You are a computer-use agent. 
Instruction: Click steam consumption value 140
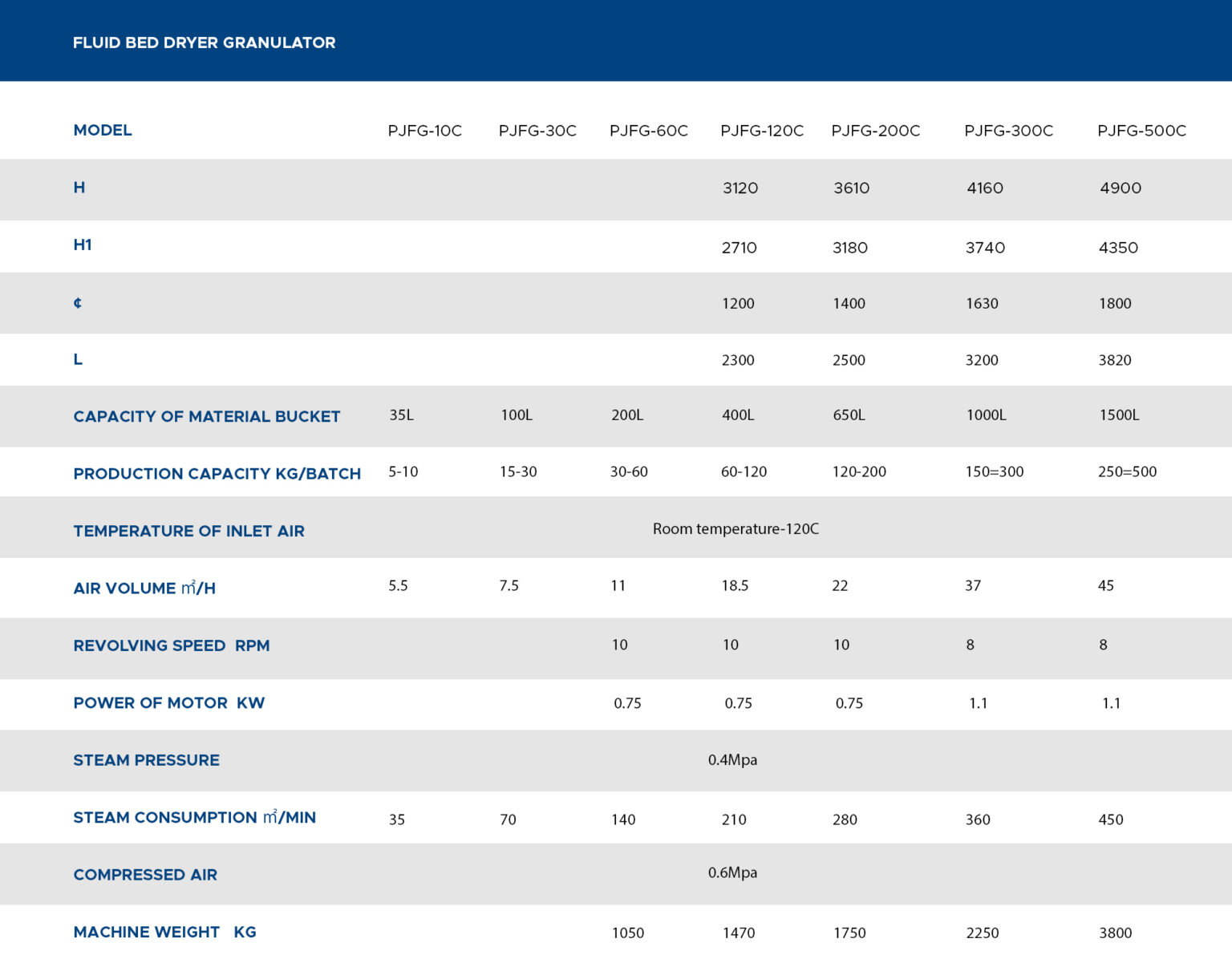tap(623, 819)
